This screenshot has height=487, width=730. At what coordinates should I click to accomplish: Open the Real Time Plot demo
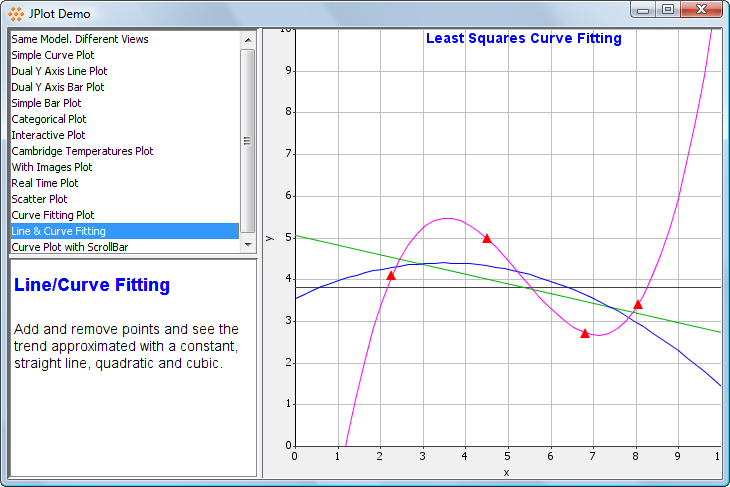[x=125, y=183]
